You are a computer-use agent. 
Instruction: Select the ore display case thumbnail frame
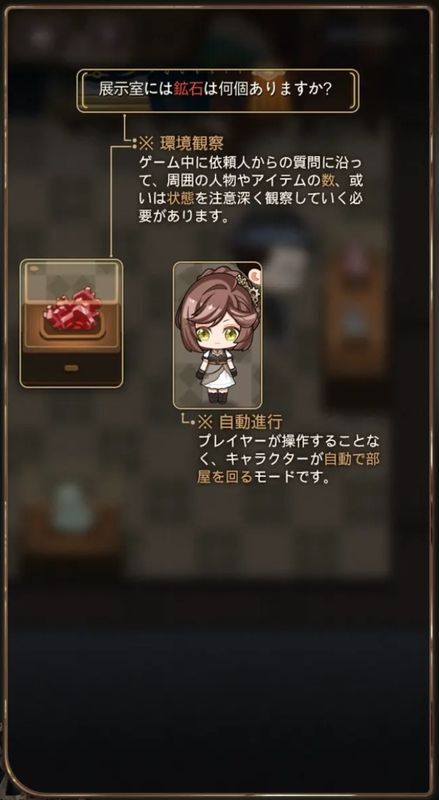[x=71, y=323]
